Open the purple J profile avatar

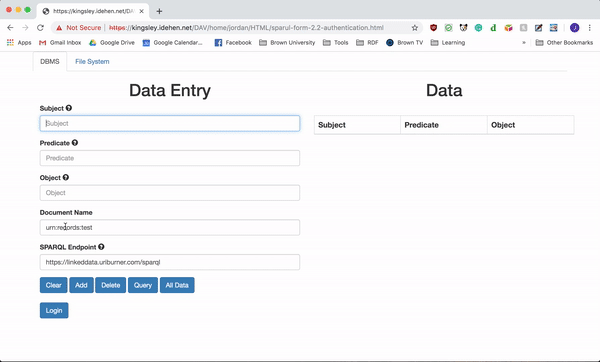[574, 28]
